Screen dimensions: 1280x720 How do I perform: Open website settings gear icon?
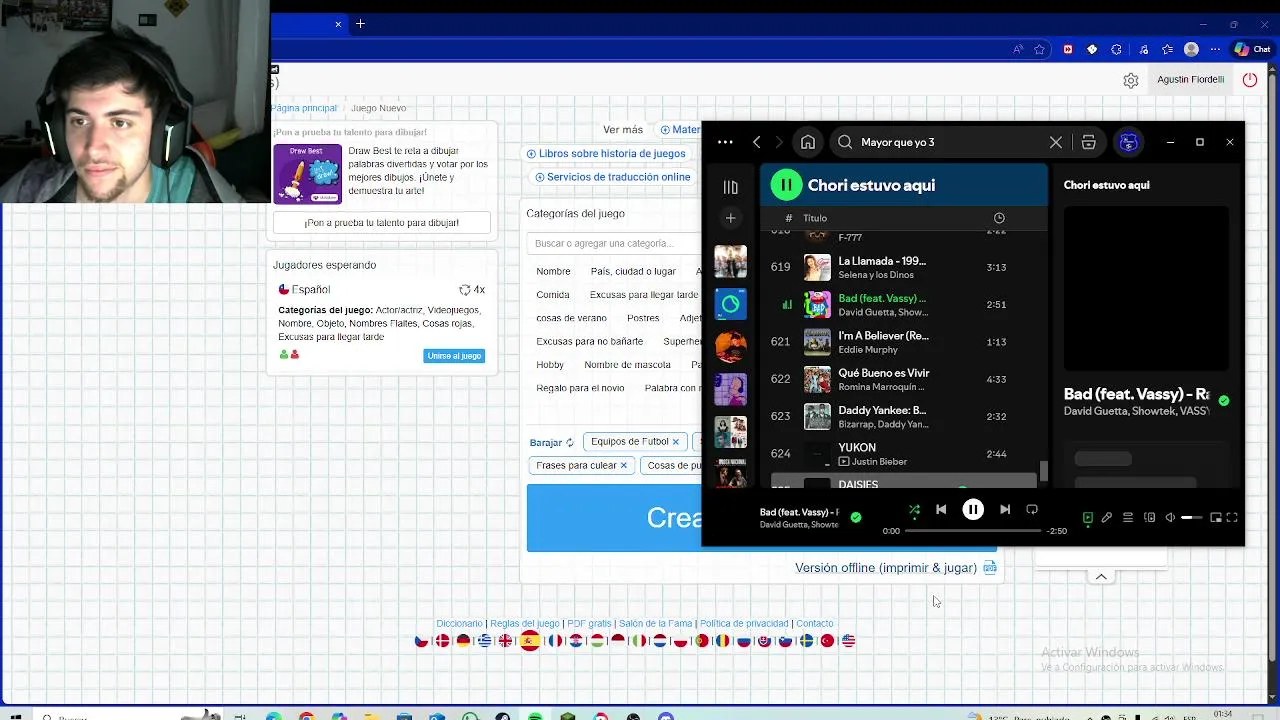(1131, 81)
